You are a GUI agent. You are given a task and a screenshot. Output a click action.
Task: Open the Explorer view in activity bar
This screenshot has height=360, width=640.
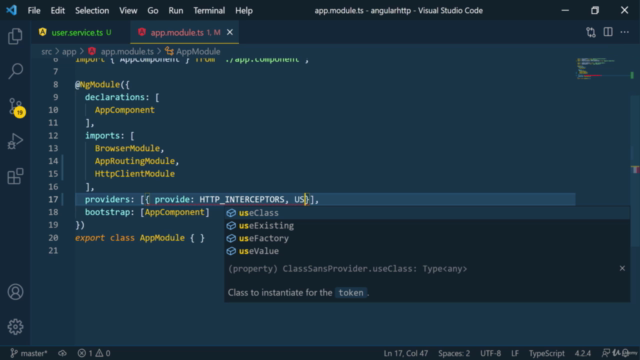tap(15, 36)
